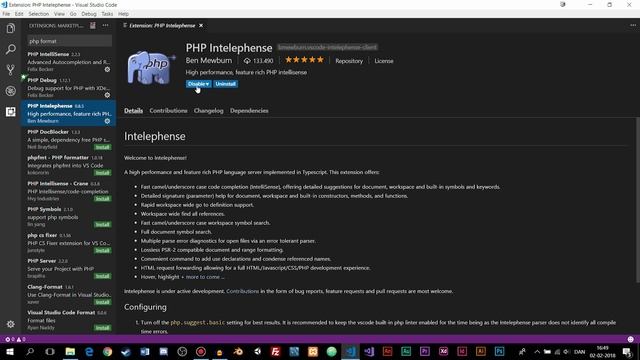Install PHP Symbols extension
The height and width of the screenshot is (360, 640).
102,224
